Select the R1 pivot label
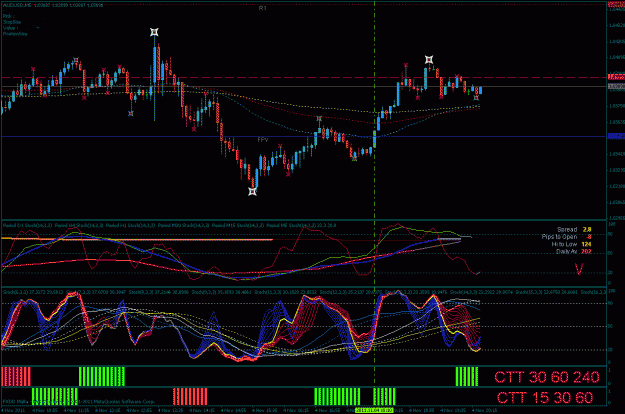The width and height of the screenshot is (625, 414). click(x=262, y=8)
